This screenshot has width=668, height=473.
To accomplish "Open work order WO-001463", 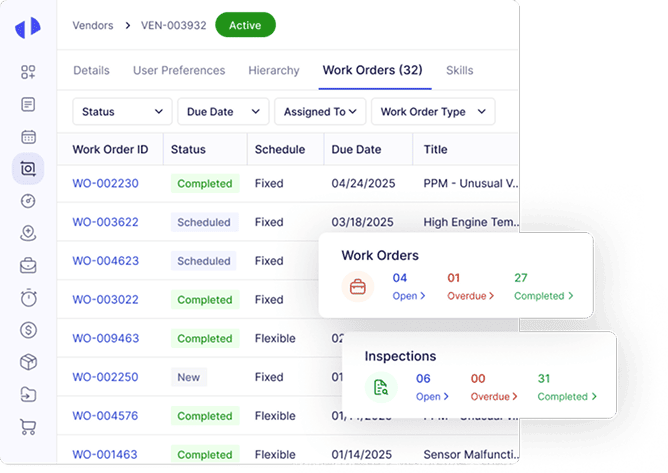I will pyautogui.click(x=105, y=455).
